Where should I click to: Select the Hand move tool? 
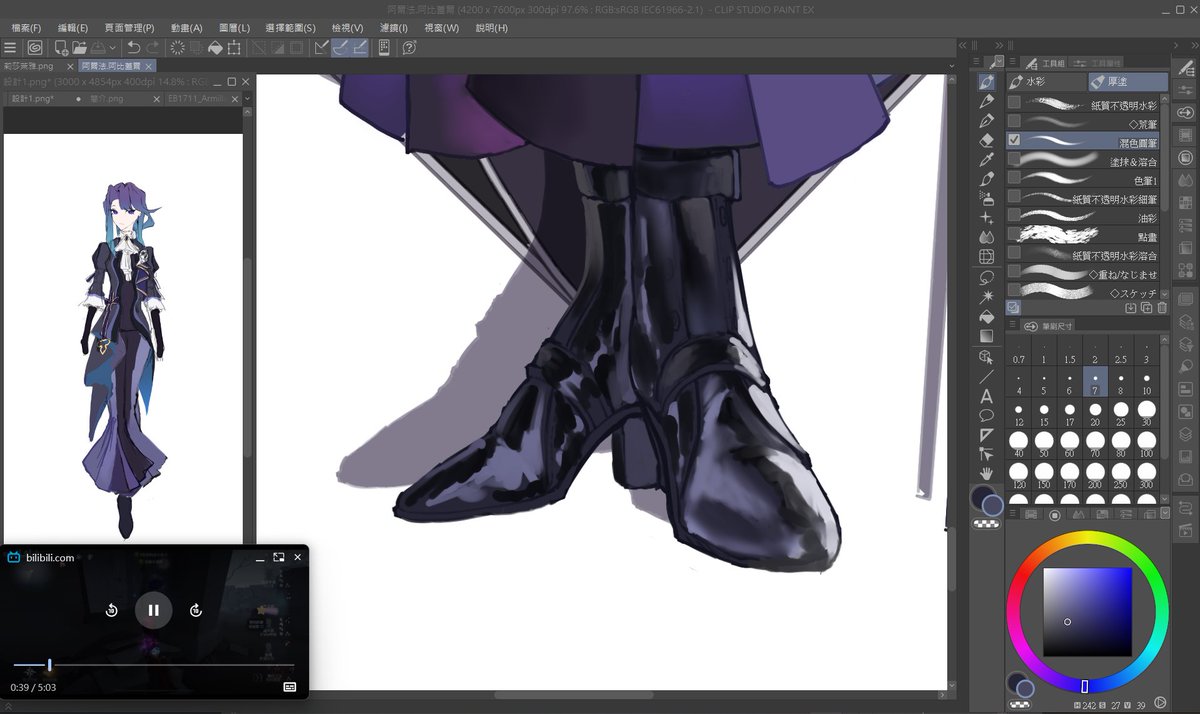coord(987,472)
